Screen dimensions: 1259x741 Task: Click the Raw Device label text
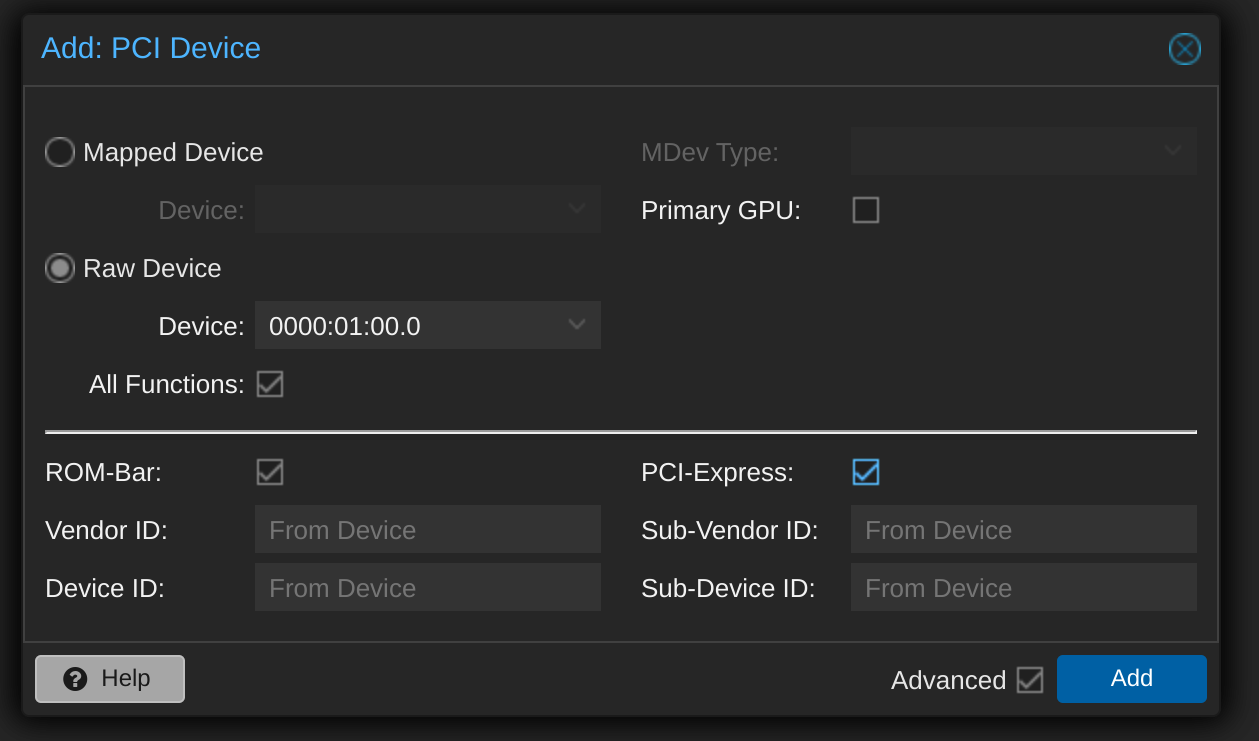[152, 268]
